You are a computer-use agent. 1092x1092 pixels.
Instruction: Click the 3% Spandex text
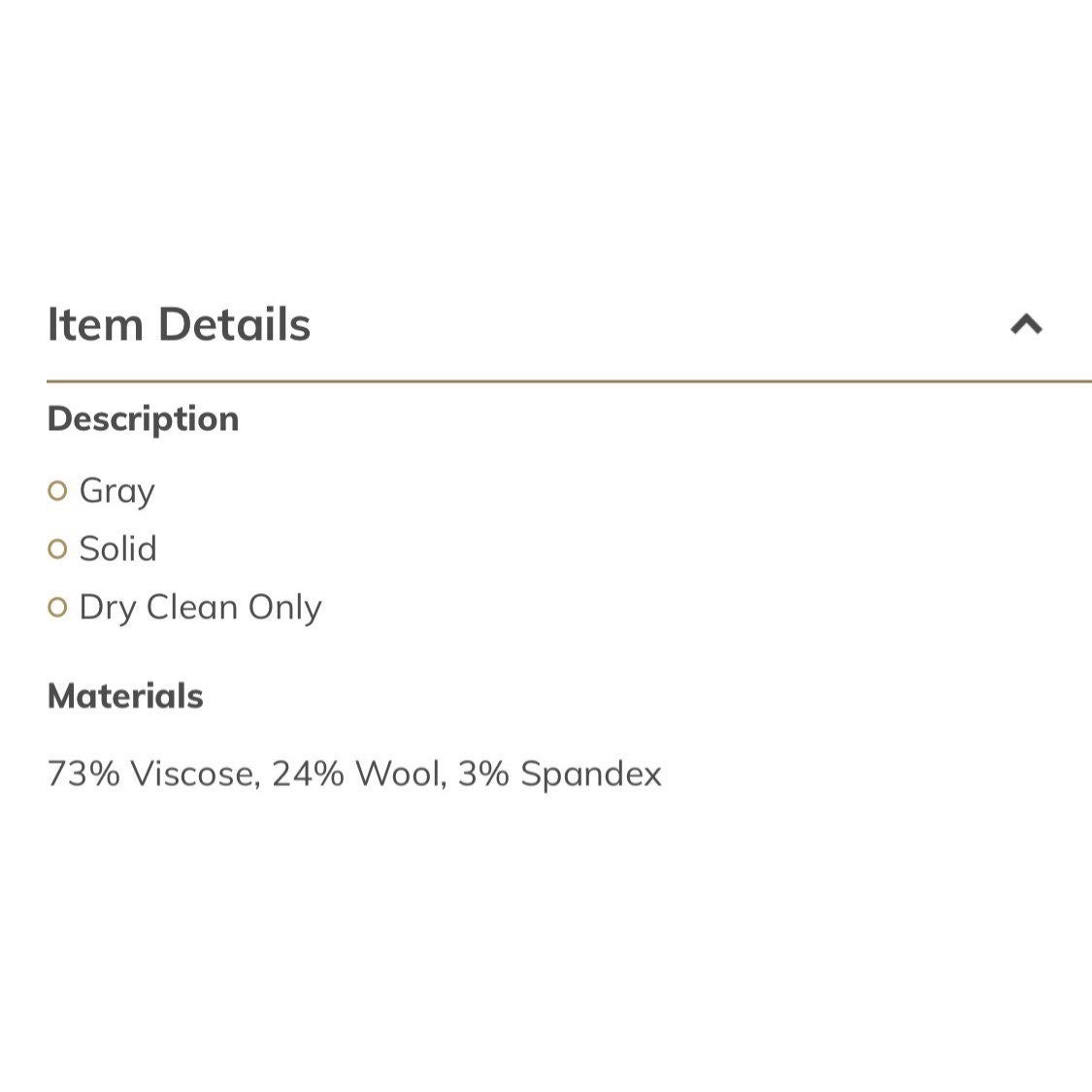click(560, 775)
